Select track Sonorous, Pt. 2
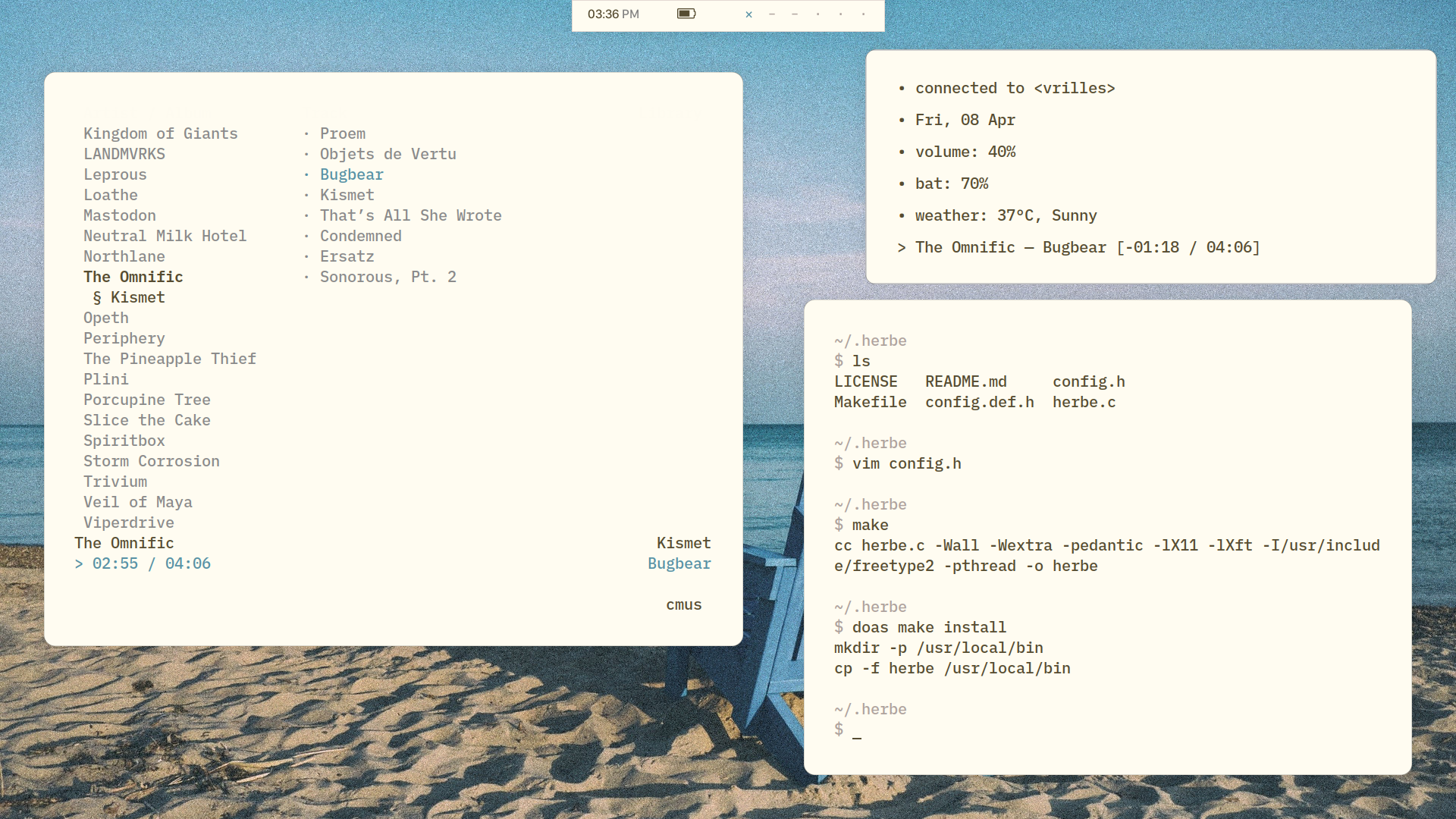 pos(388,277)
